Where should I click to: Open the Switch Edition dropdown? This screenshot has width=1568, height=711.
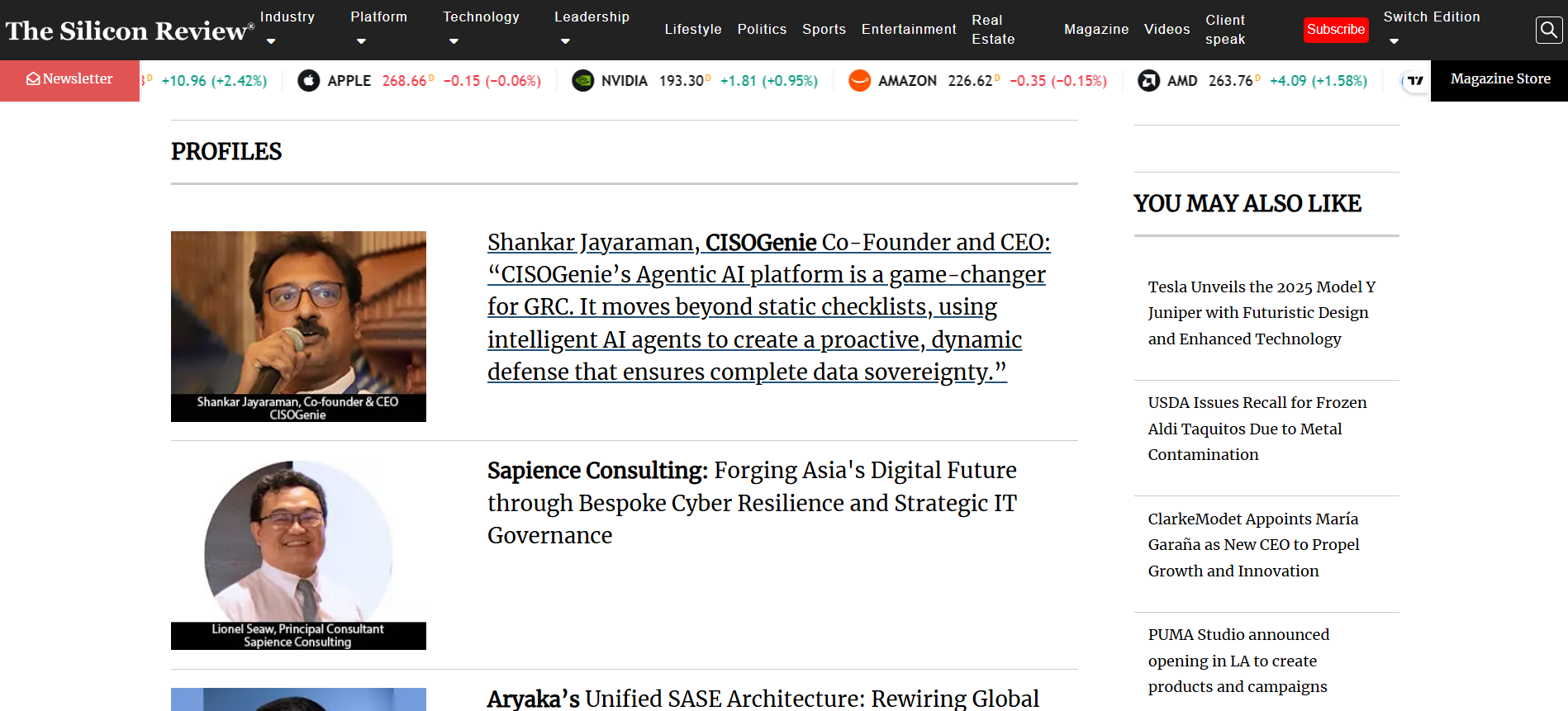(x=1432, y=17)
